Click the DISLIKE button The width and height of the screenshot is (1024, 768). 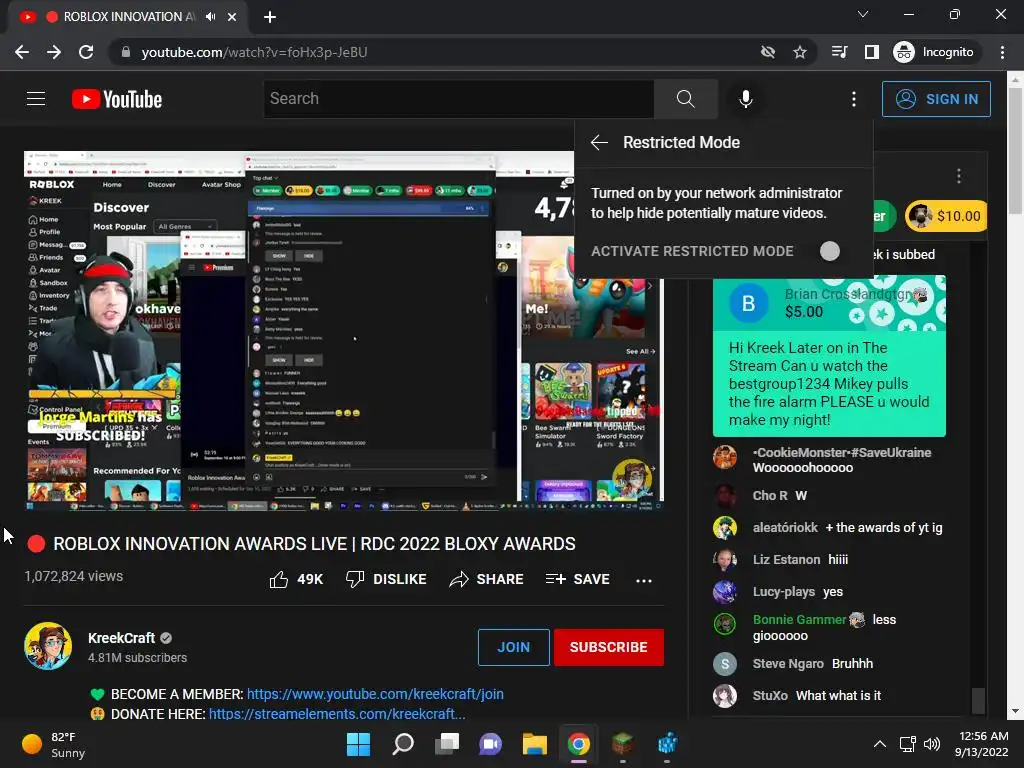point(386,579)
